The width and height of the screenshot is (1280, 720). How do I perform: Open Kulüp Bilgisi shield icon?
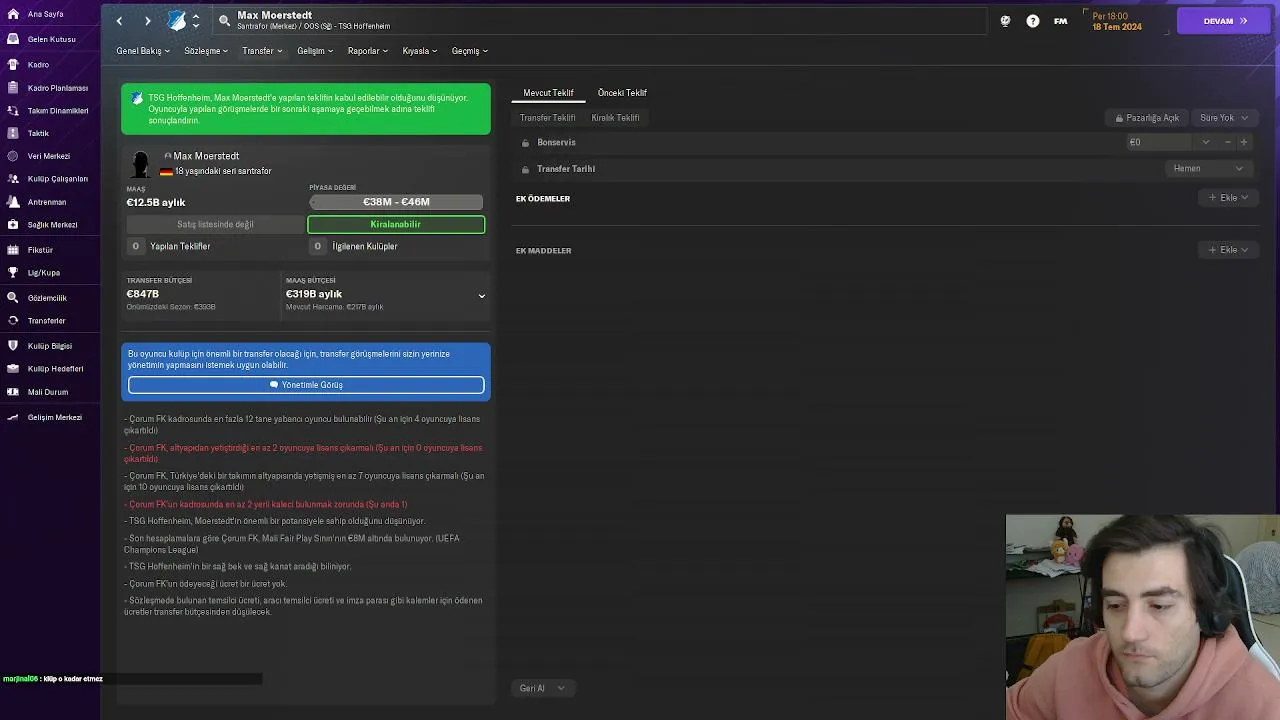coord(13,346)
